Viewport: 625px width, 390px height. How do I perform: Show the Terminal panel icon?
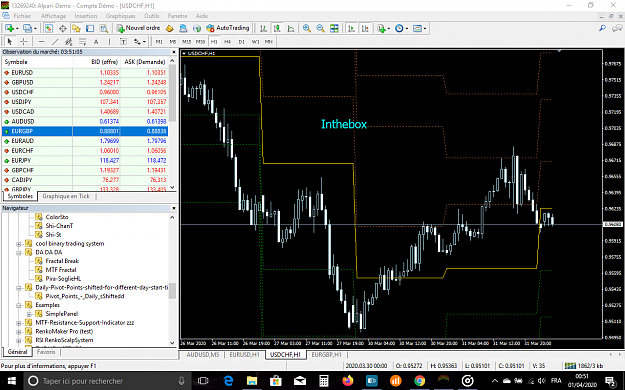pyautogui.click(x=90, y=28)
